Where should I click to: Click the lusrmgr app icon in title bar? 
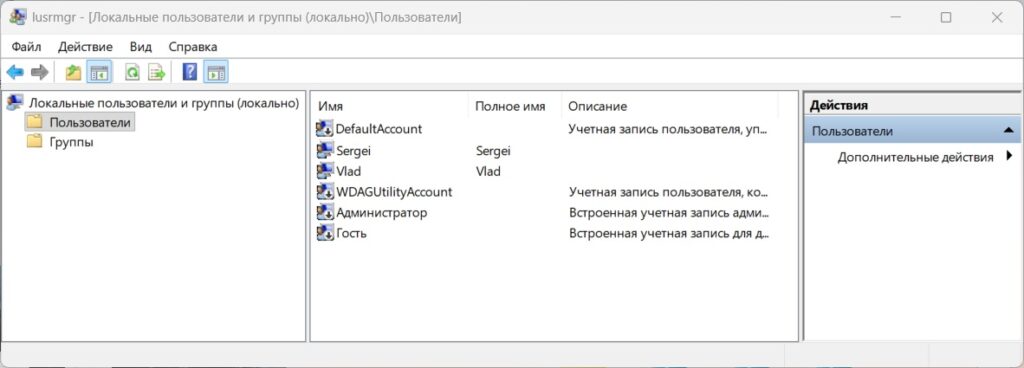click(18, 18)
